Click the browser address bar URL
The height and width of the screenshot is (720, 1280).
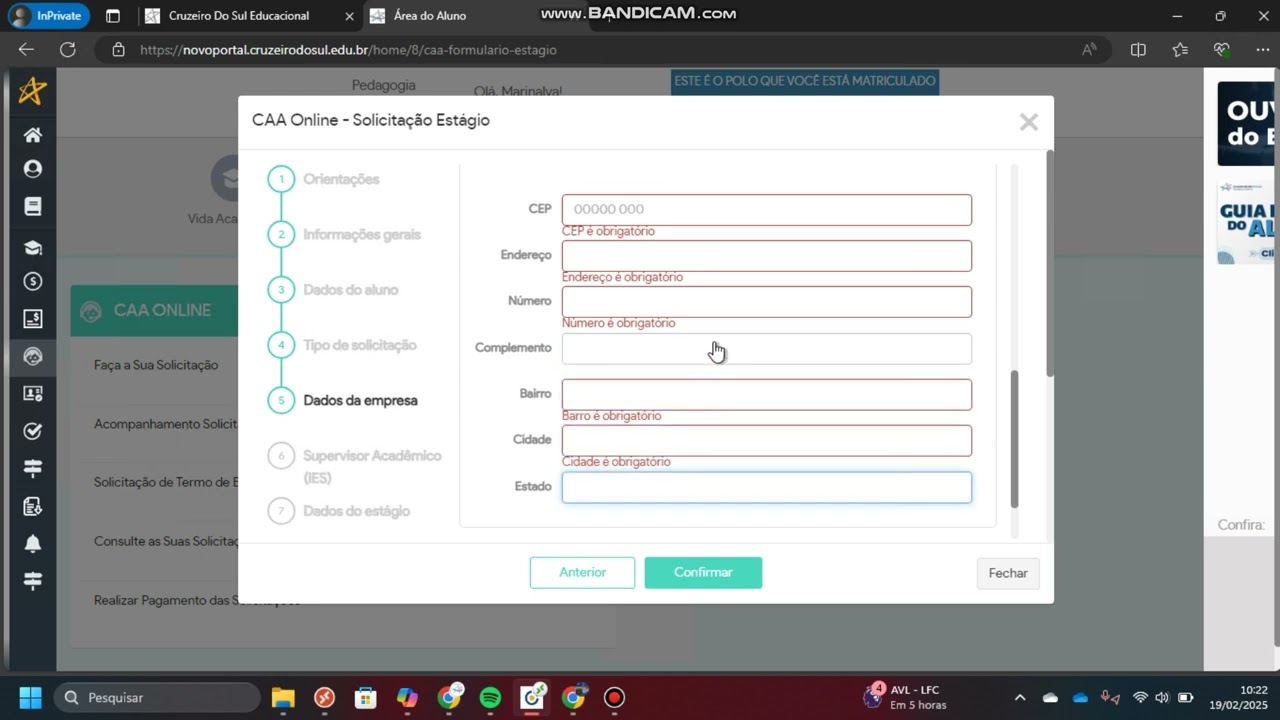coord(348,49)
